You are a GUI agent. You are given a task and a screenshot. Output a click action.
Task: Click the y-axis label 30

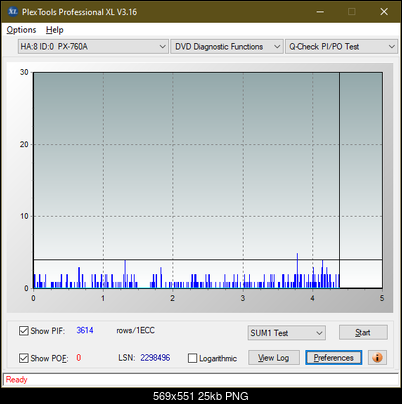(x=24, y=72)
